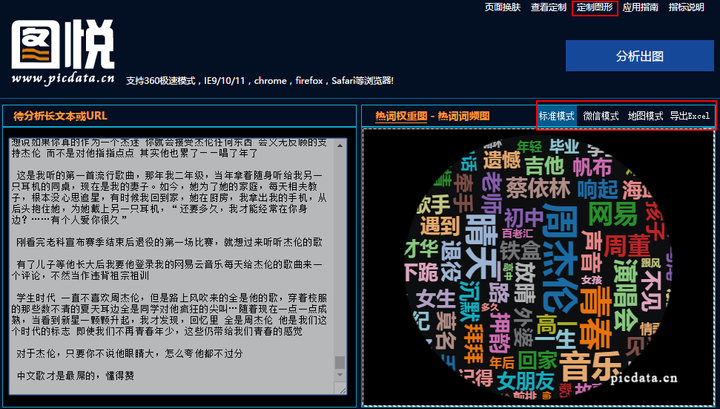The height and width of the screenshot is (409, 720).
Task: Click the word 退役 in word cloud
Action: 450,260
